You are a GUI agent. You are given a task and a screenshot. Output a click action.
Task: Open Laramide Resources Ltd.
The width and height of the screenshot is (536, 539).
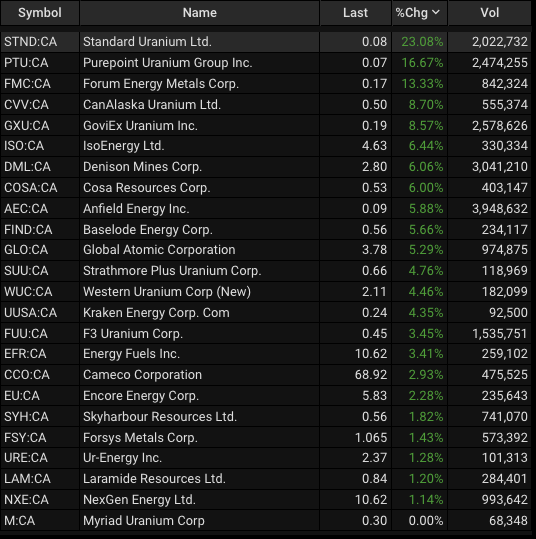154,479
